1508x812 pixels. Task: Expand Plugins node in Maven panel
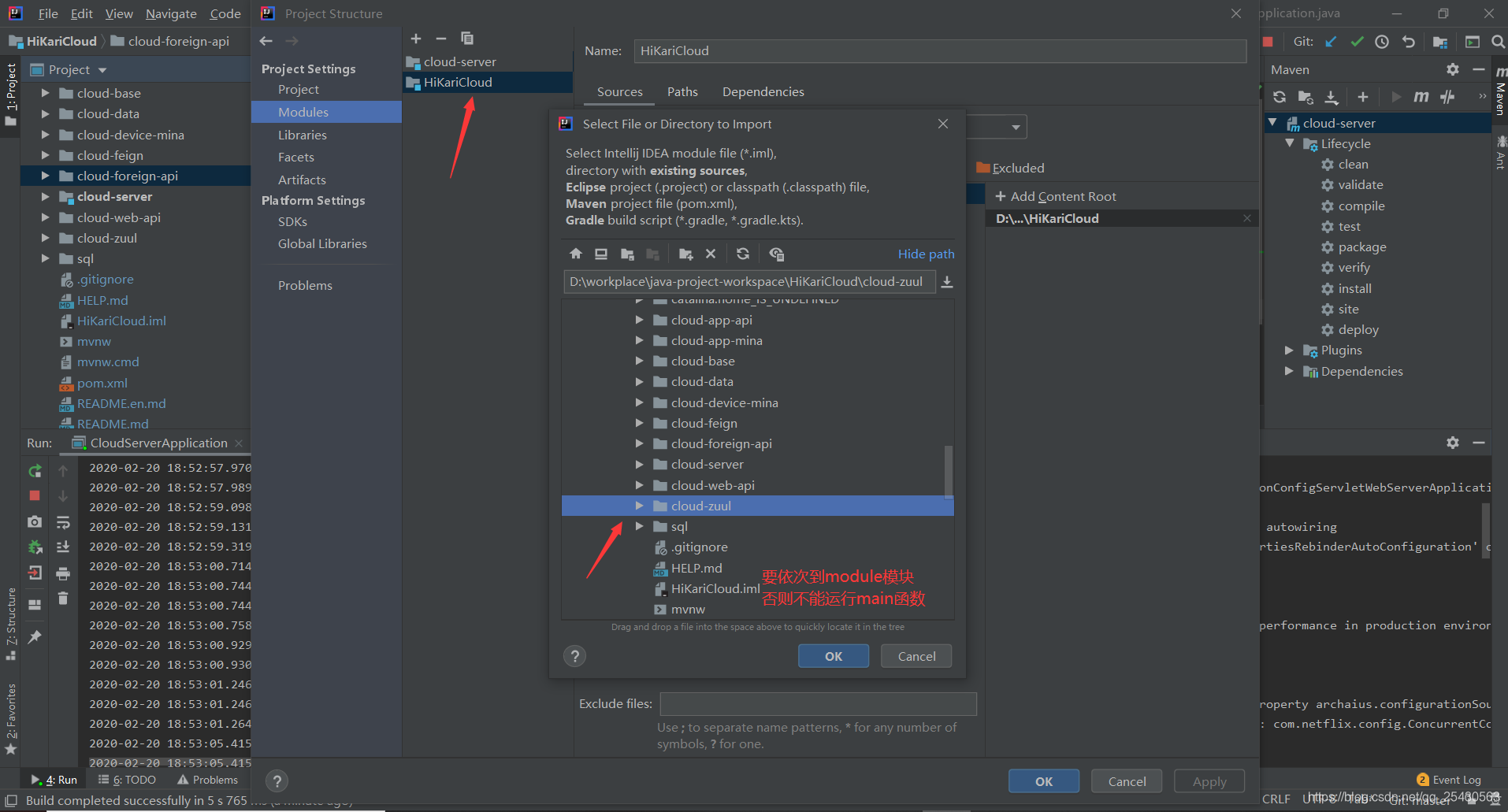[1289, 350]
